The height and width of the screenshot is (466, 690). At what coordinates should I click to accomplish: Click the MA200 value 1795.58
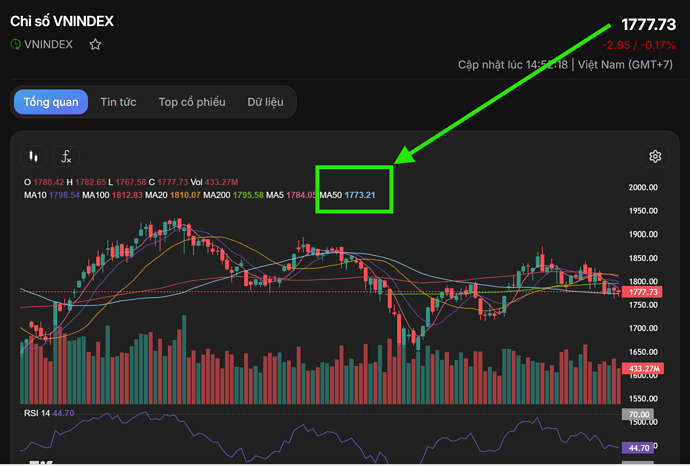pyautogui.click(x=248, y=195)
